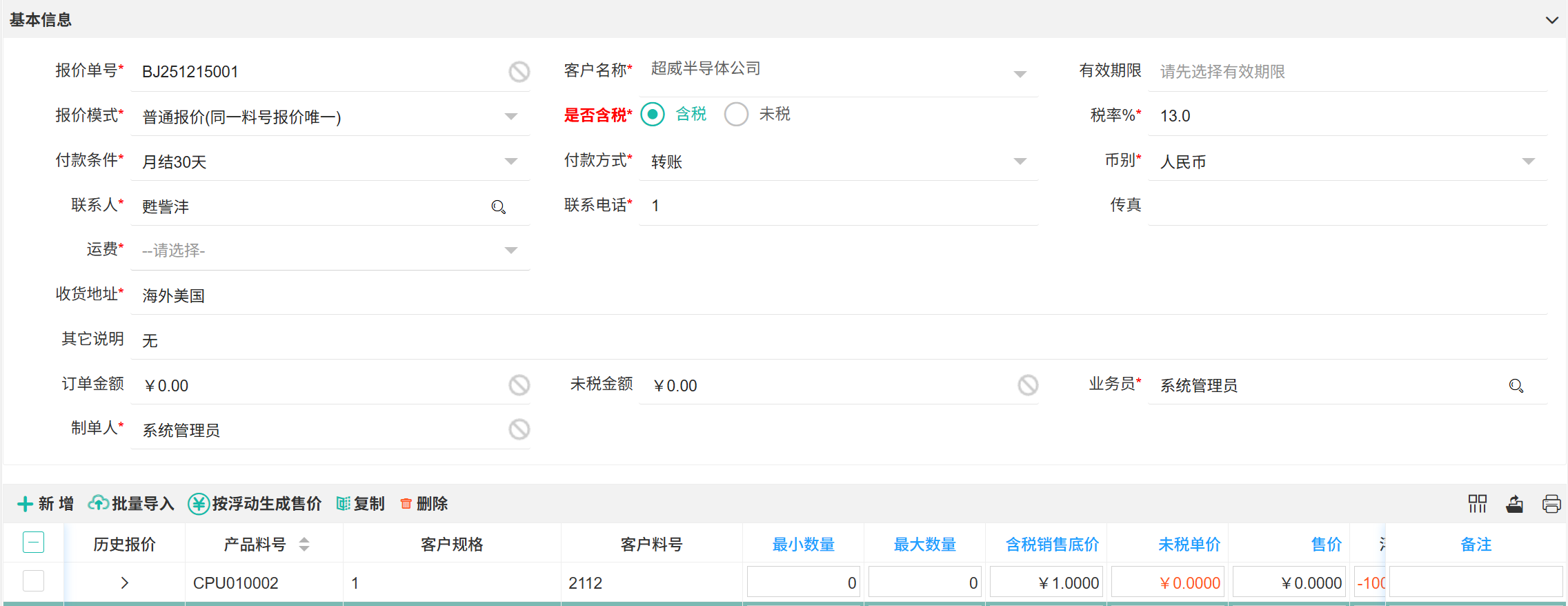Viewport: 1568px width, 606px height.
Task: Click 按浮动生成售价 button
Action: click(x=255, y=504)
